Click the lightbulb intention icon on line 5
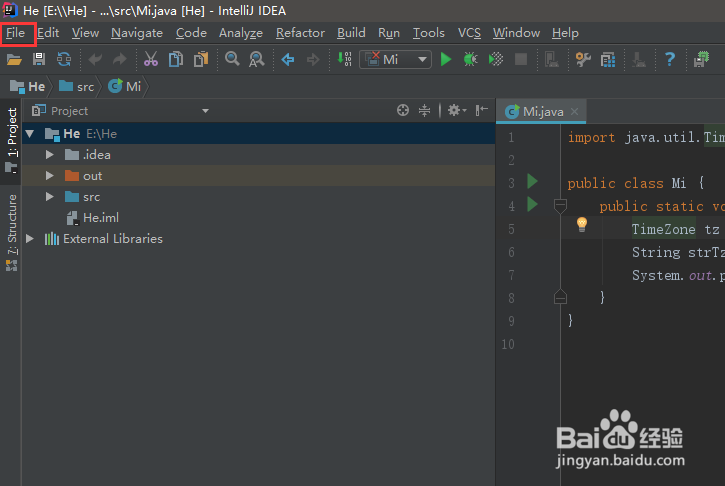725x486 pixels. (x=582, y=225)
